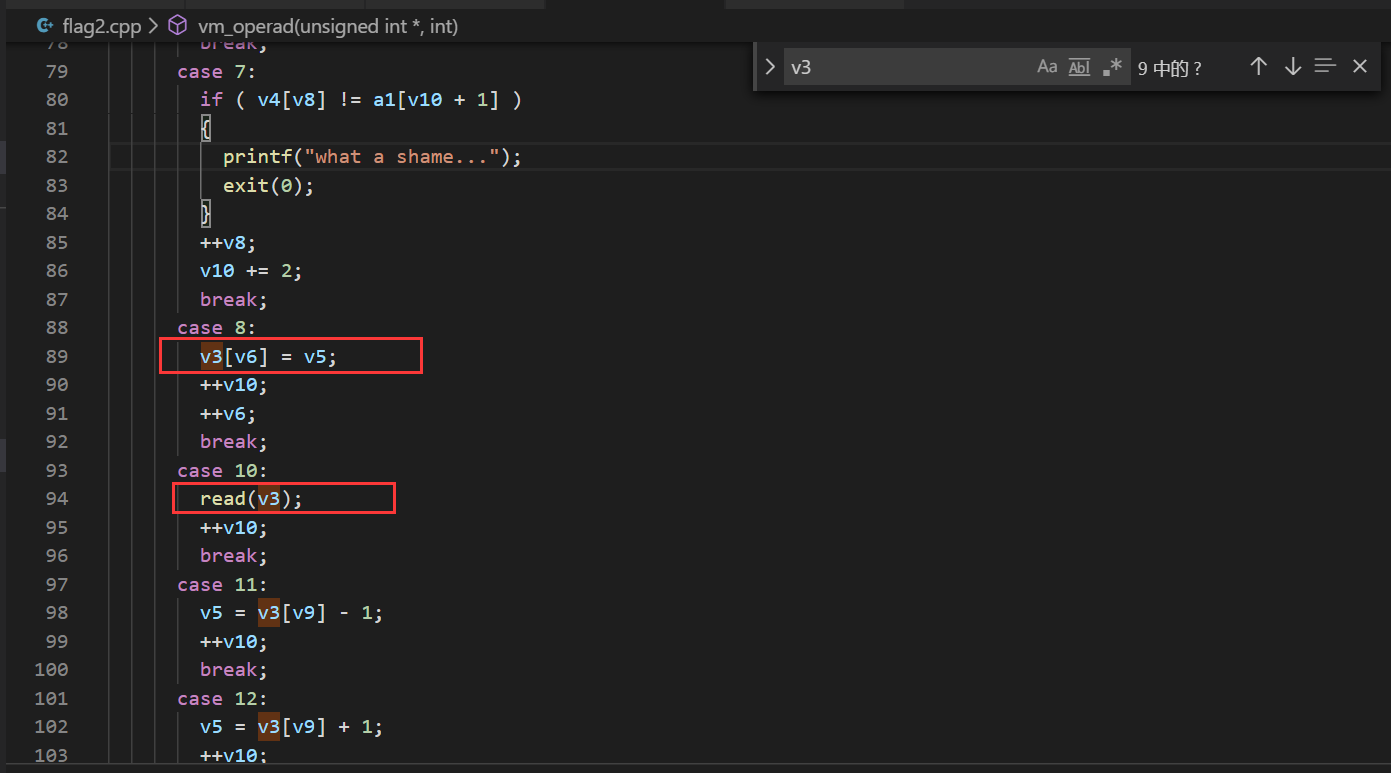Toggle Match Whole Word option
Screen dimensions: 1391x773
tap(1080, 67)
